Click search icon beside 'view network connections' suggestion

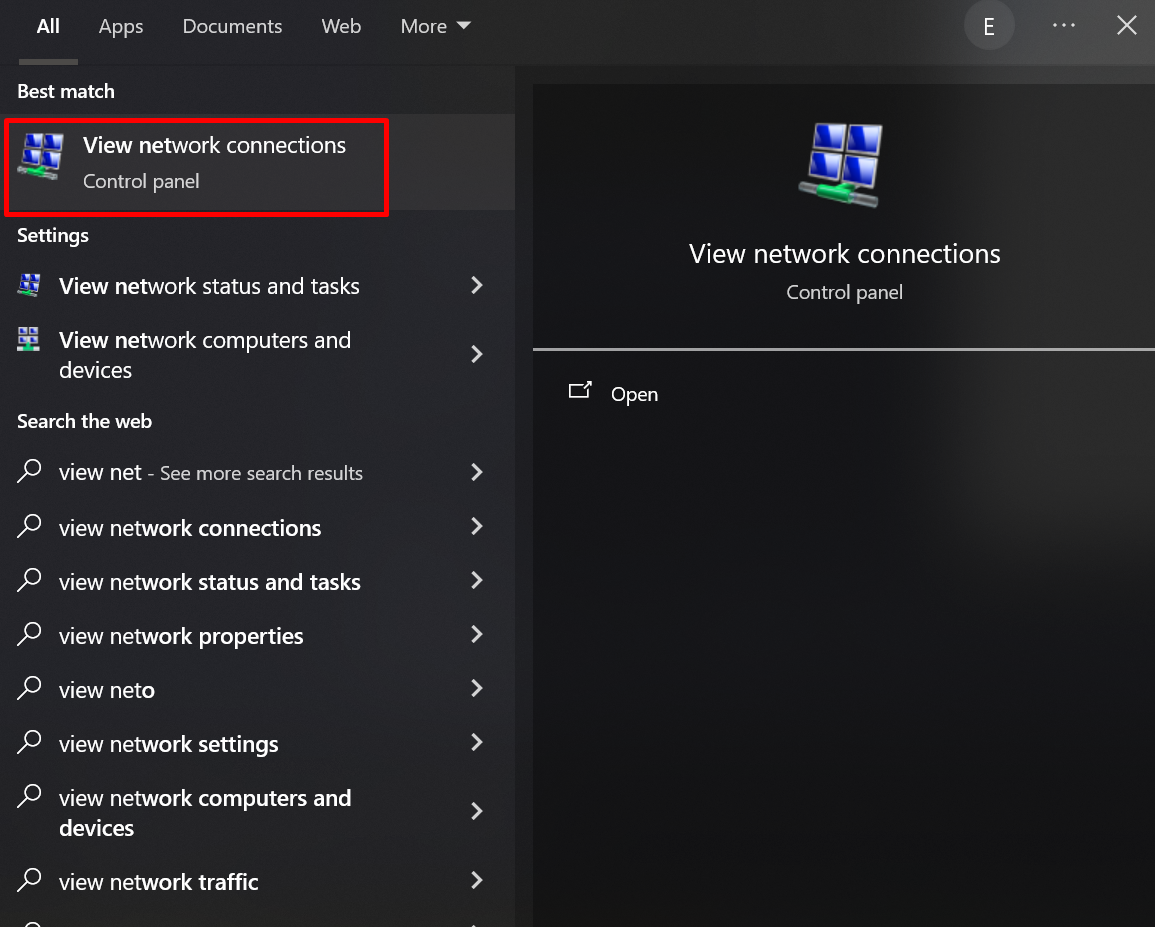coord(29,525)
